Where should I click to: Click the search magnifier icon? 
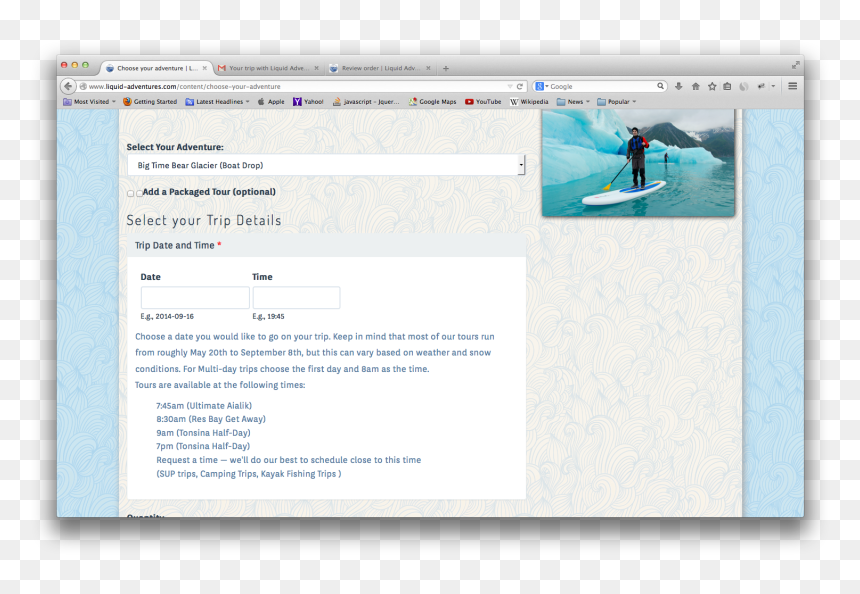click(x=660, y=86)
